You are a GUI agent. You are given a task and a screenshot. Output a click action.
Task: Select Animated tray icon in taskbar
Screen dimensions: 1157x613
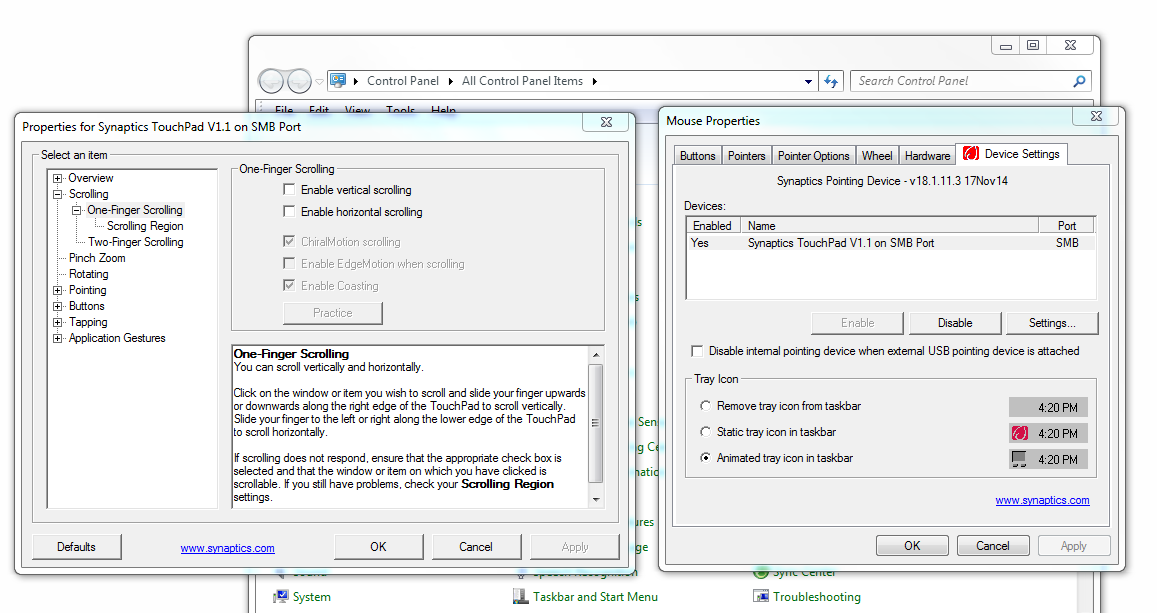click(x=705, y=457)
